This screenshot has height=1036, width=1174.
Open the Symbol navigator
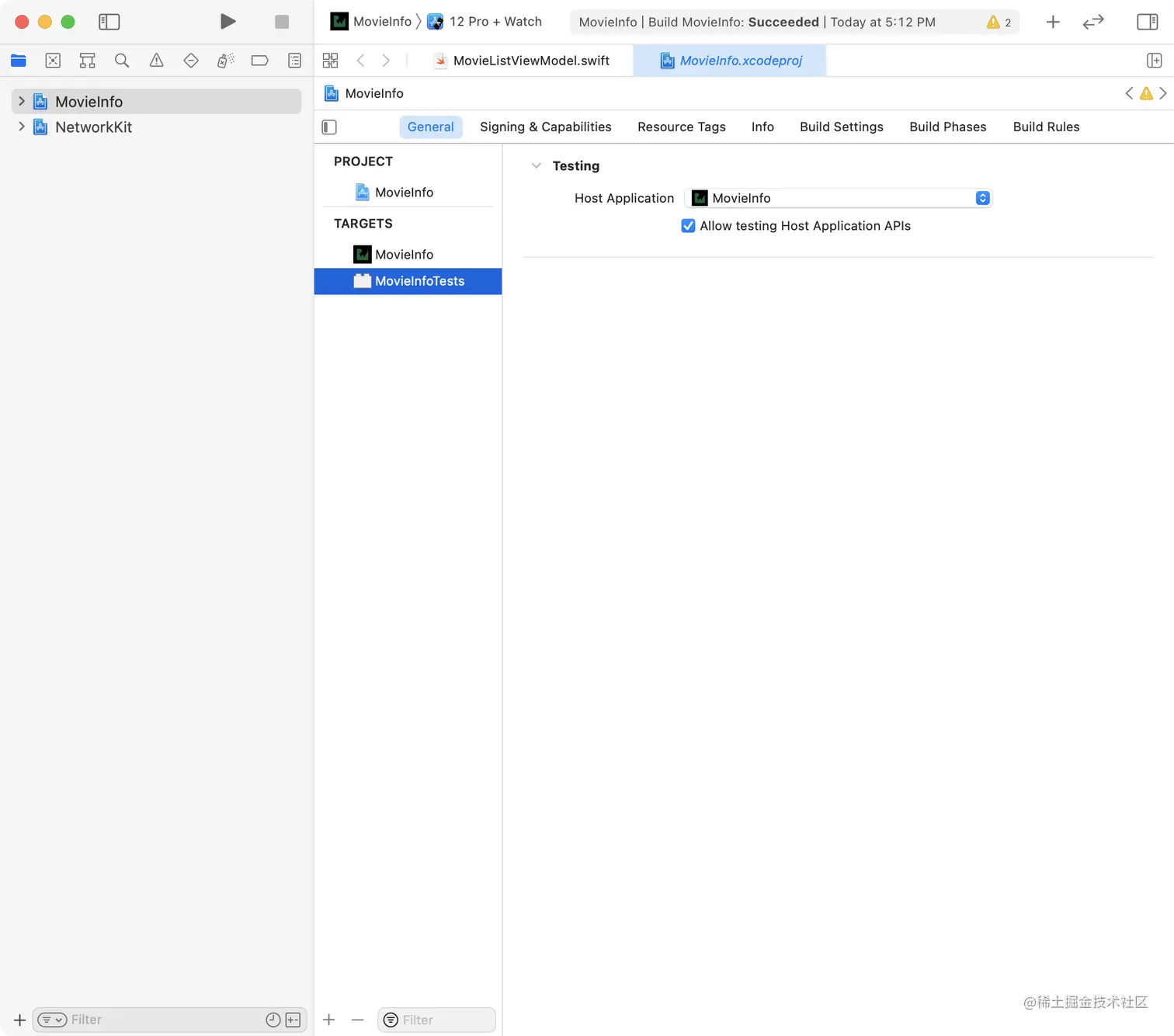coord(88,61)
